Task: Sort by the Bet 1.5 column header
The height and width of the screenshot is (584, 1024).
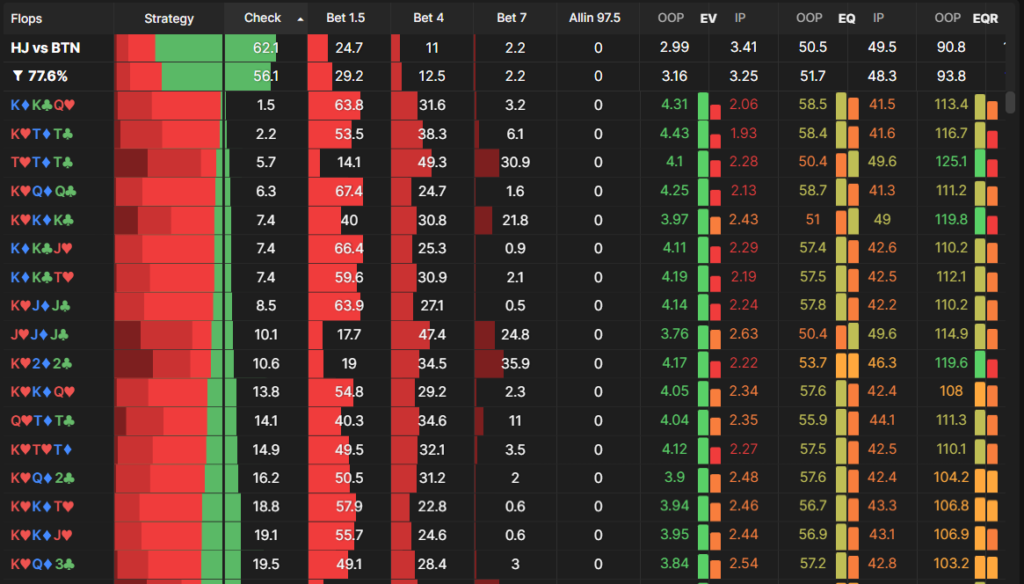Action: click(345, 18)
